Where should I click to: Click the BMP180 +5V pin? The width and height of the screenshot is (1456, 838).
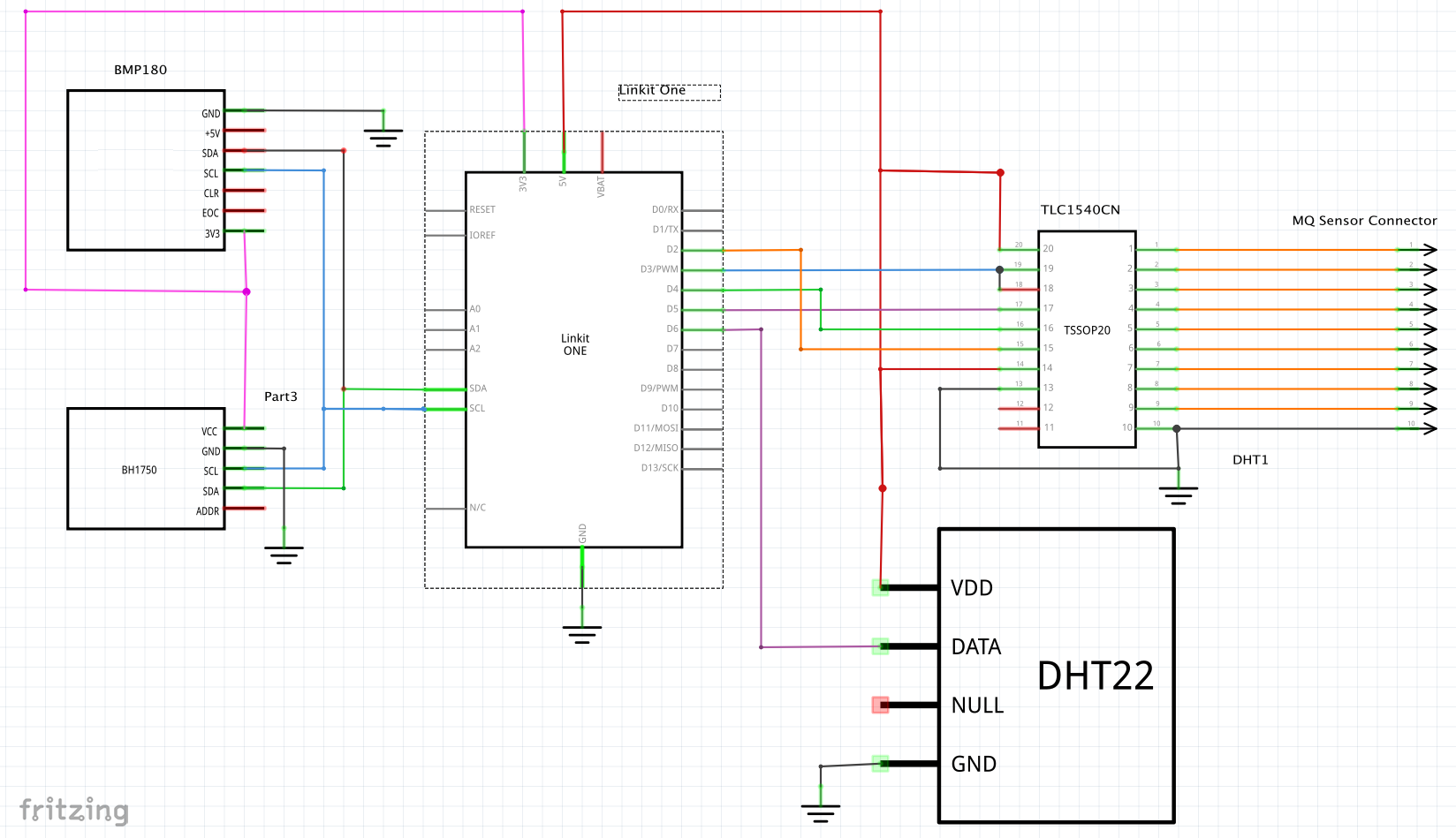coord(245,131)
